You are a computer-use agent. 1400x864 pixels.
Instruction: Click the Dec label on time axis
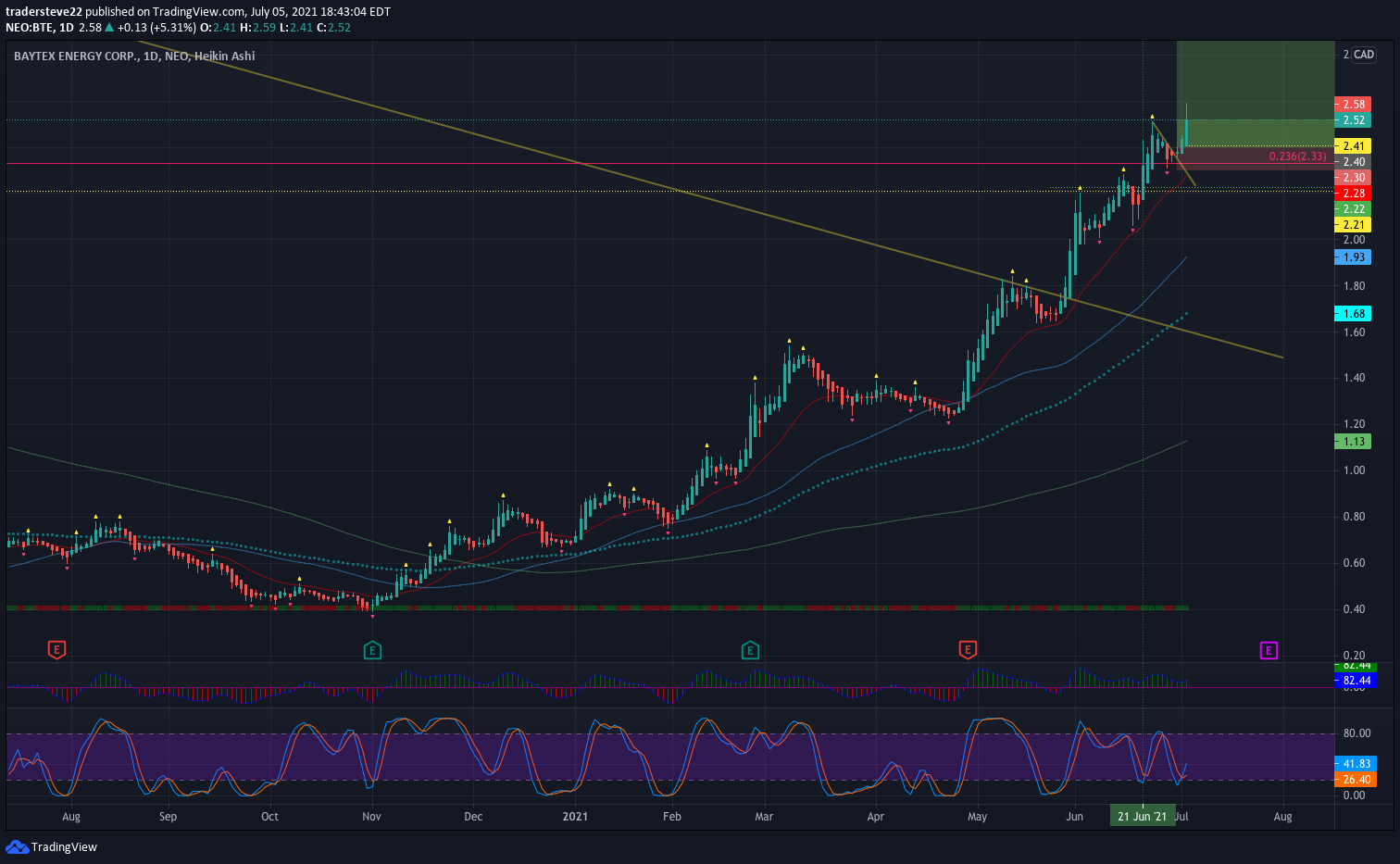click(x=473, y=817)
